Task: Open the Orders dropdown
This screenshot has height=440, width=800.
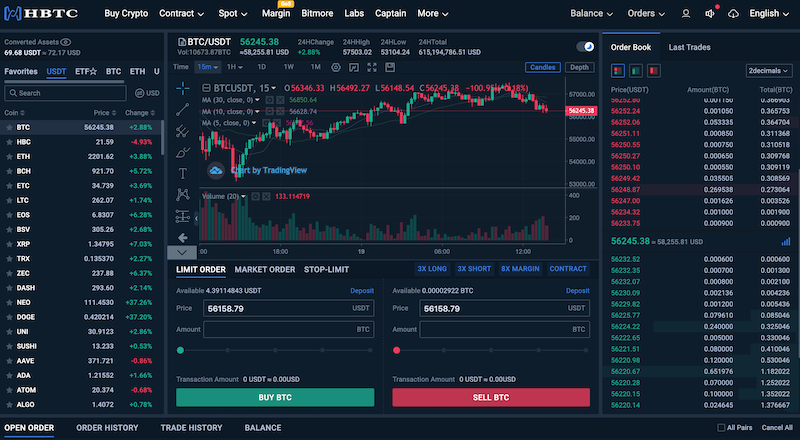Action: tap(646, 14)
